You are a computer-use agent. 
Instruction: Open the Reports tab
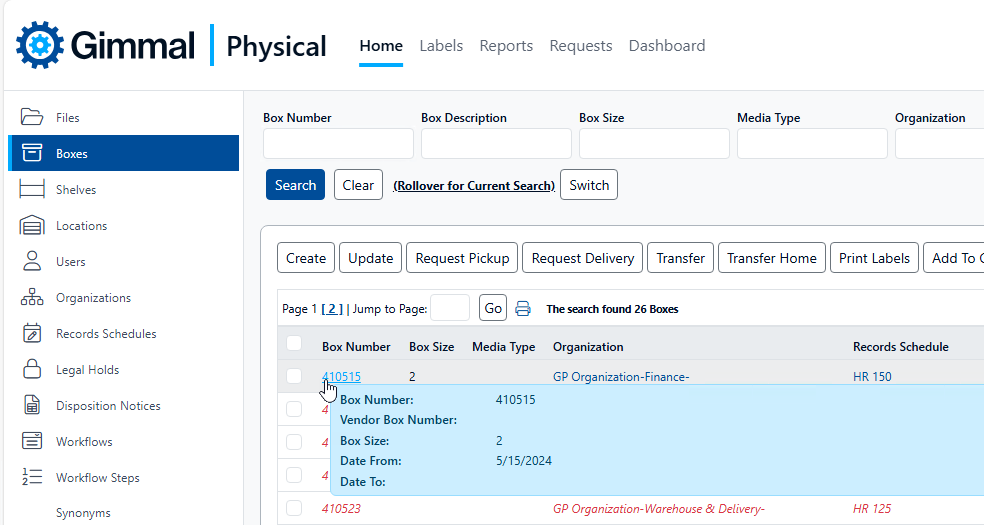pyautogui.click(x=506, y=46)
